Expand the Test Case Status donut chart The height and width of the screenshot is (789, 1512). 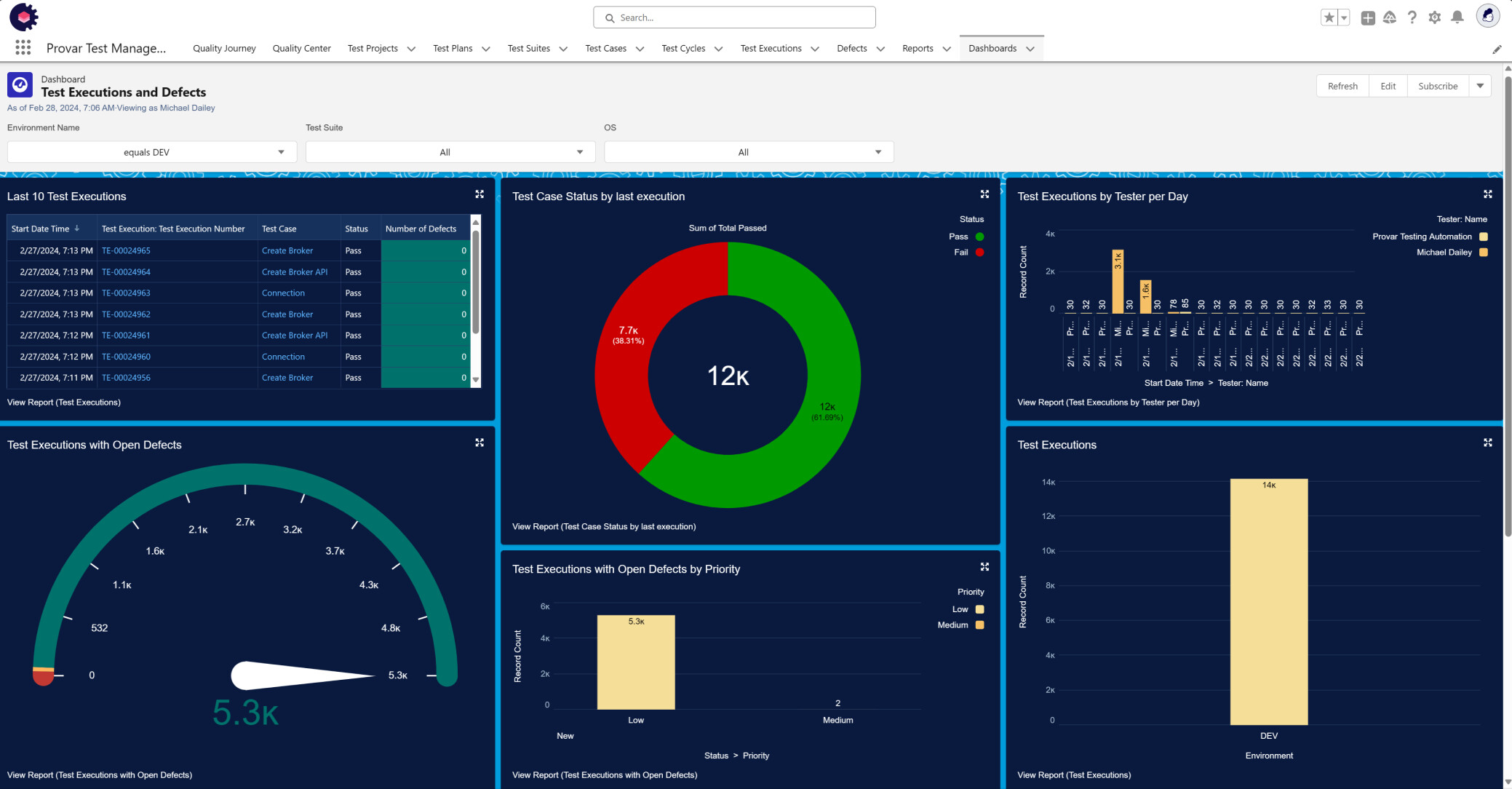984,194
